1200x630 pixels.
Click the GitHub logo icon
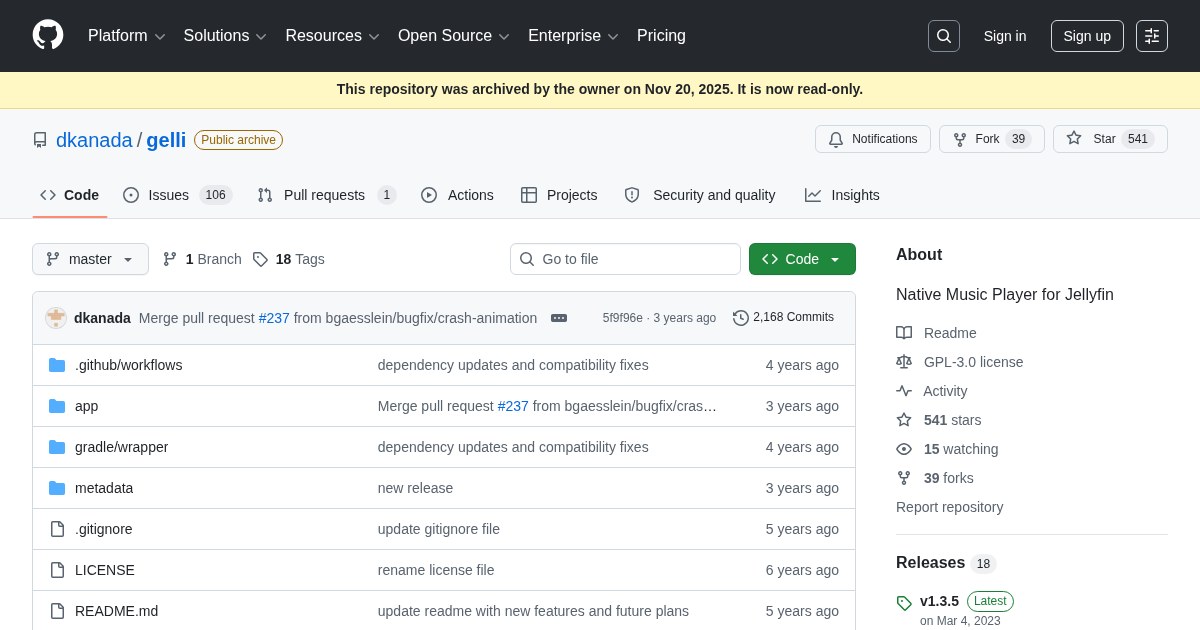pos(48,35)
